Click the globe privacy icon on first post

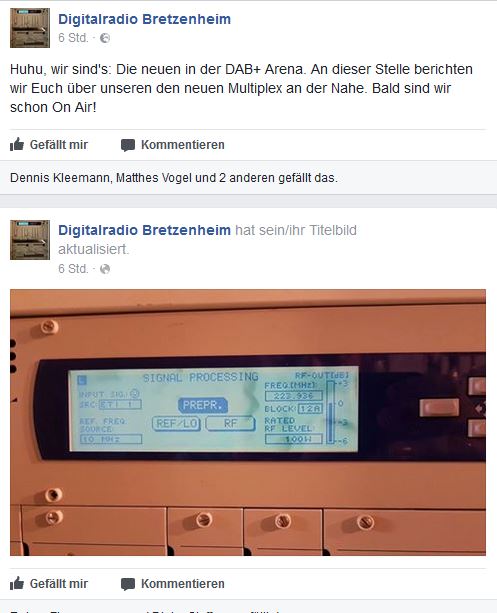coord(105,38)
